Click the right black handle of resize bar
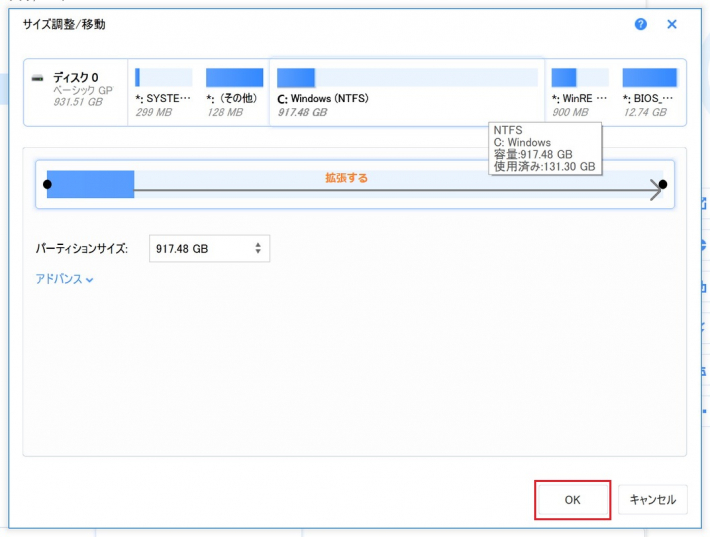Image resolution: width=710 pixels, height=537 pixels. click(662, 184)
